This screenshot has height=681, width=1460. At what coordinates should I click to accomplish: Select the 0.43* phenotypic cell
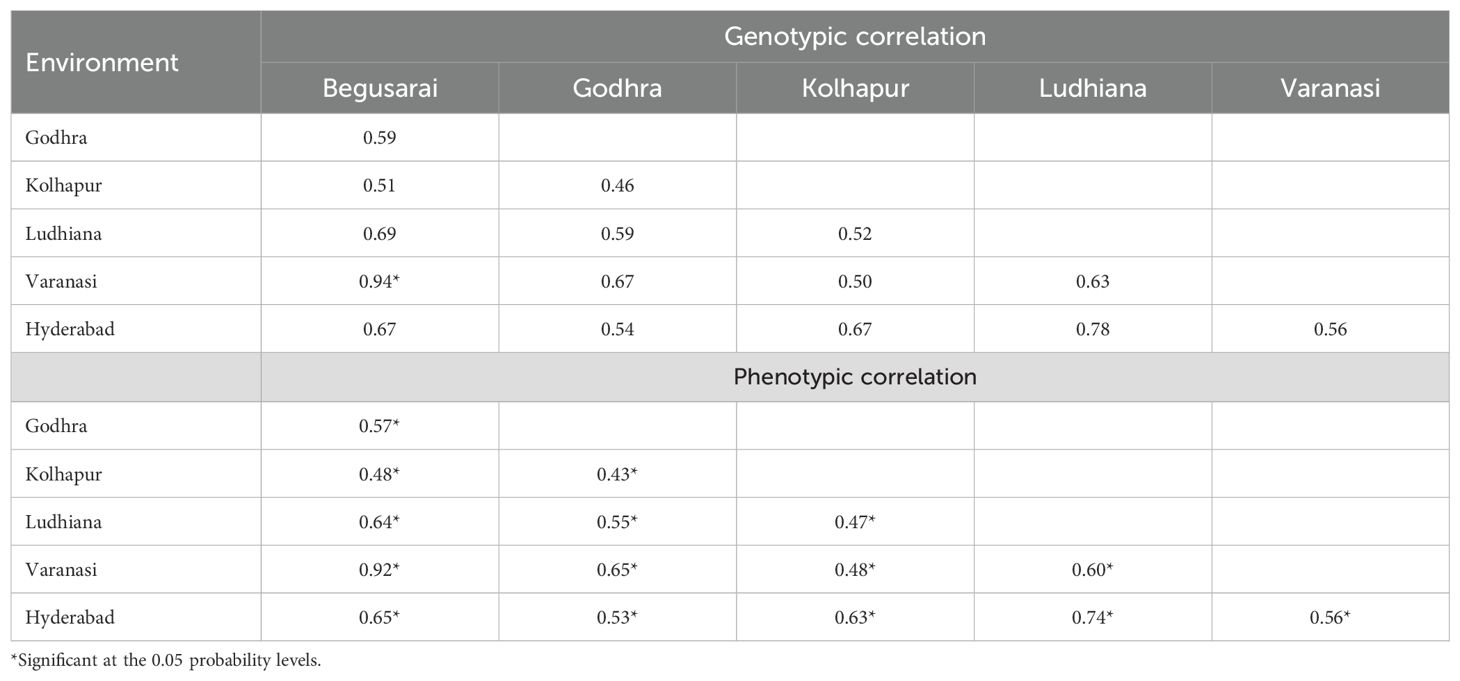coord(617,474)
